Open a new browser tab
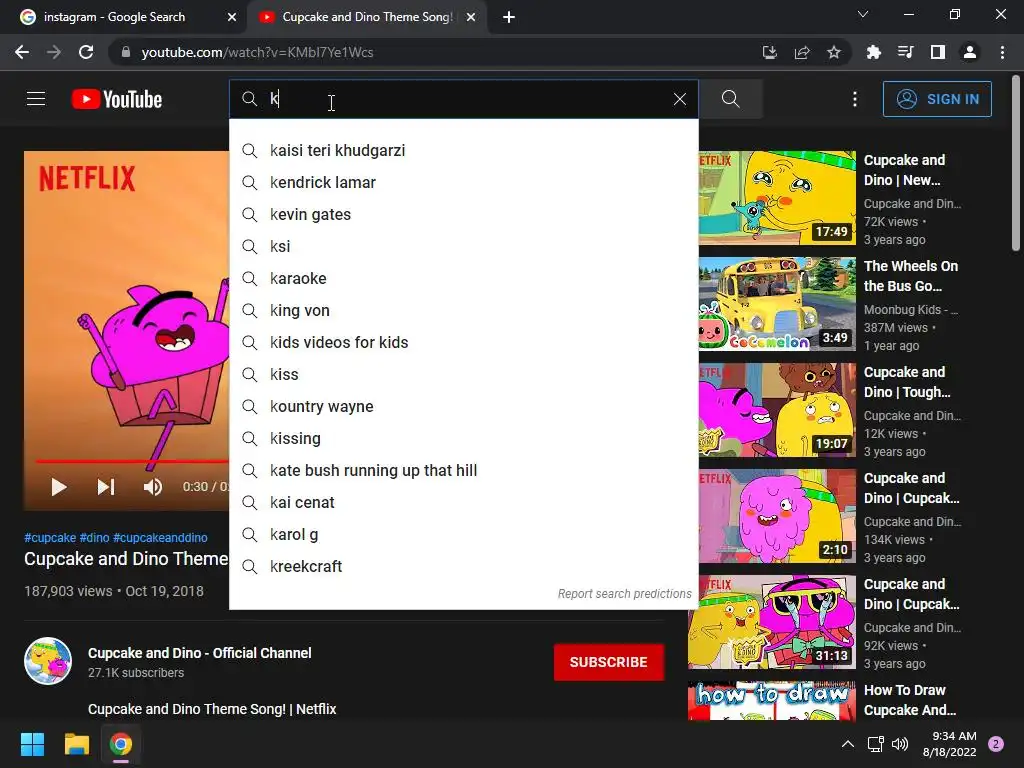This screenshot has height=768, width=1024. pos(509,17)
